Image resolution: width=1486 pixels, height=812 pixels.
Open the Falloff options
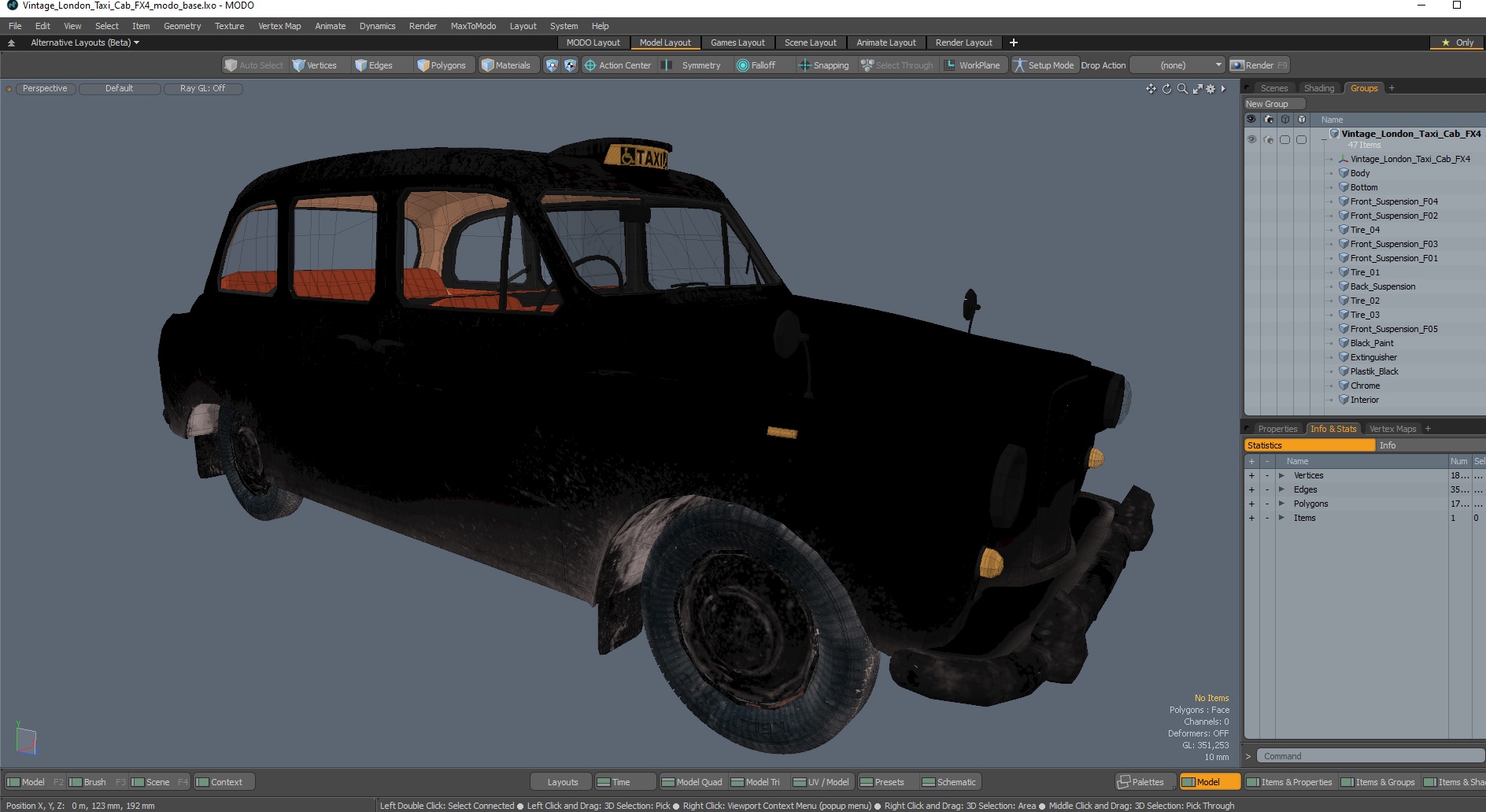tap(756, 65)
